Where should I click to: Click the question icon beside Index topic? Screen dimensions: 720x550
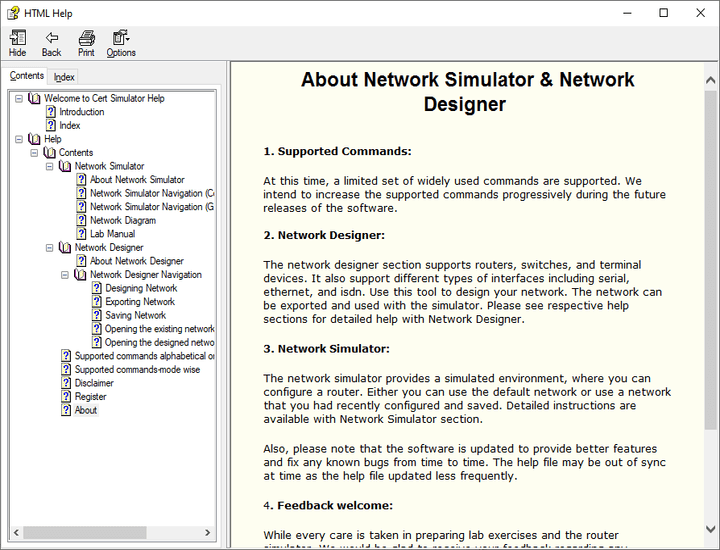[51, 125]
